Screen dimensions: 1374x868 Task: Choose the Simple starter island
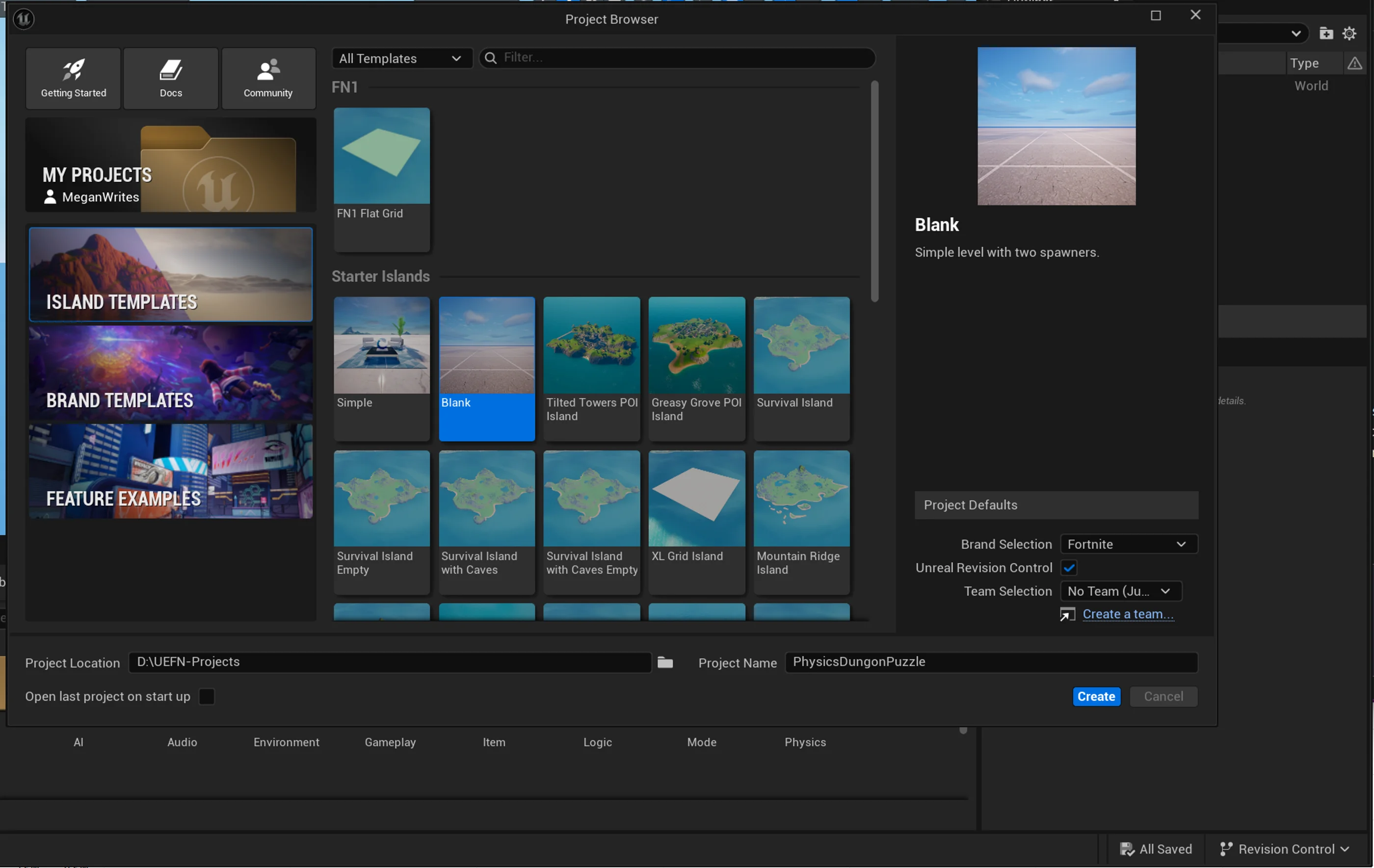[x=382, y=368]
